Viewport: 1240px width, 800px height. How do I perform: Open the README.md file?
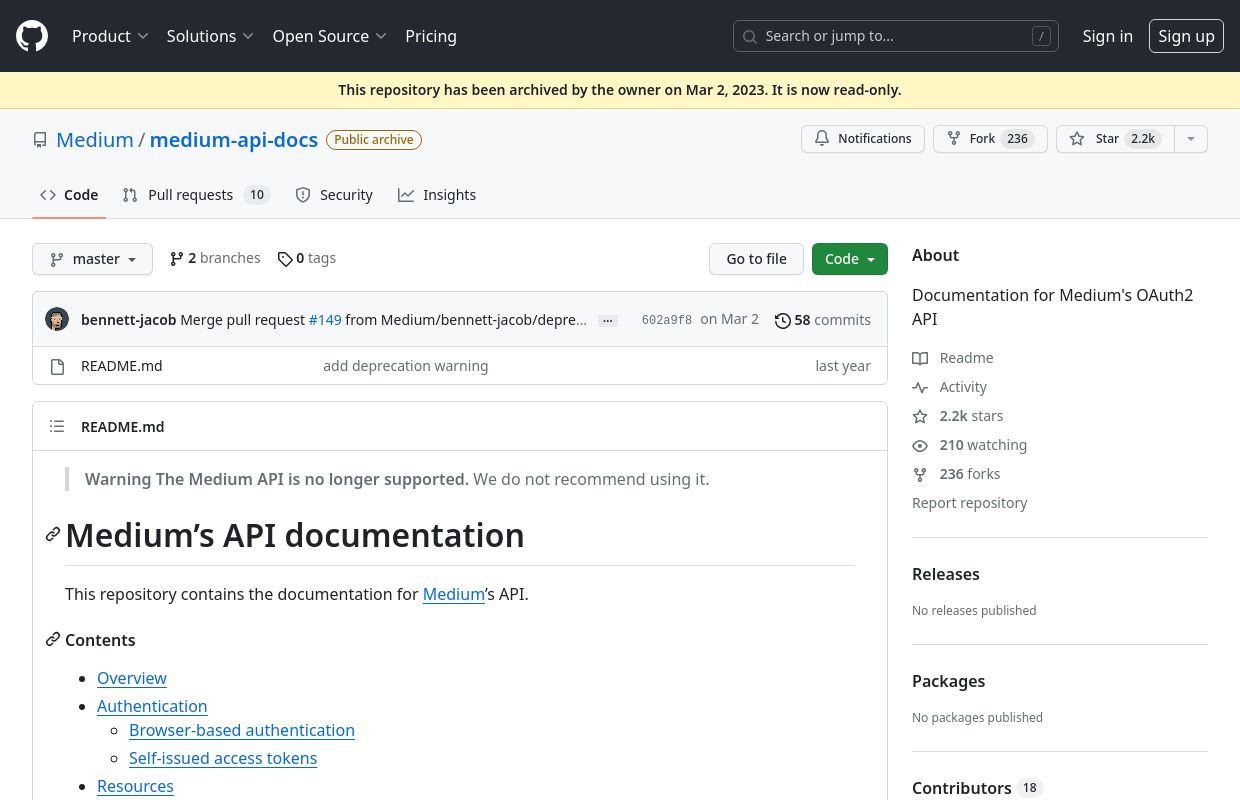[x=122, y=366]
